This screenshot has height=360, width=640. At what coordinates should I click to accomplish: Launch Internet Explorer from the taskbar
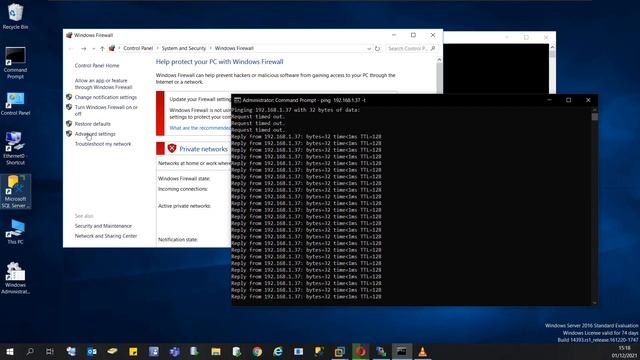[x=278, y=351]
